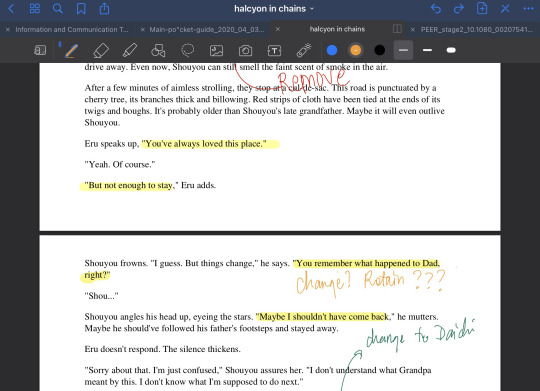The height and width of the screenshot is (391, 540).
Task: Pick the blue pen color
Action: 332,50
